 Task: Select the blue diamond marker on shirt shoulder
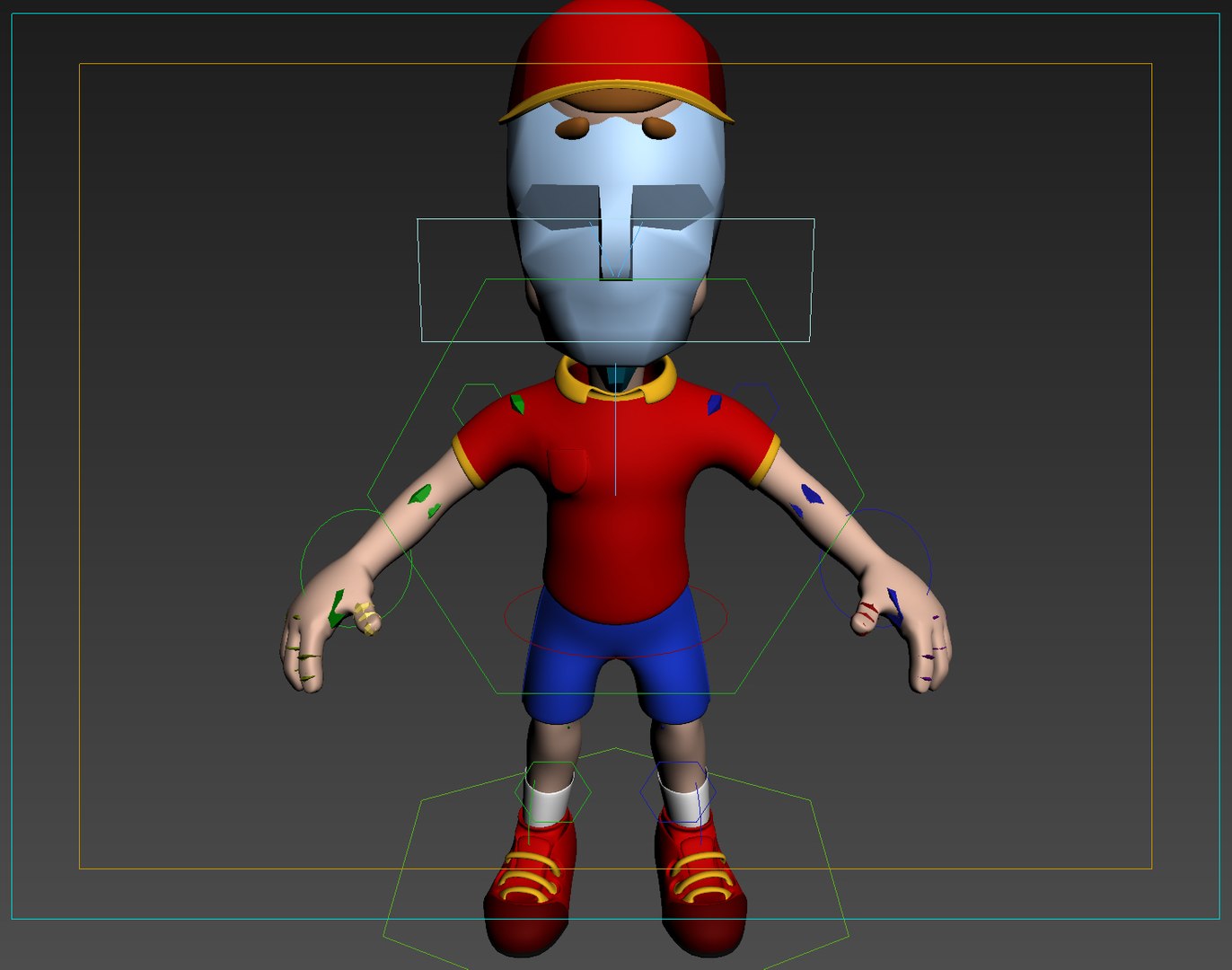(714, 404)
